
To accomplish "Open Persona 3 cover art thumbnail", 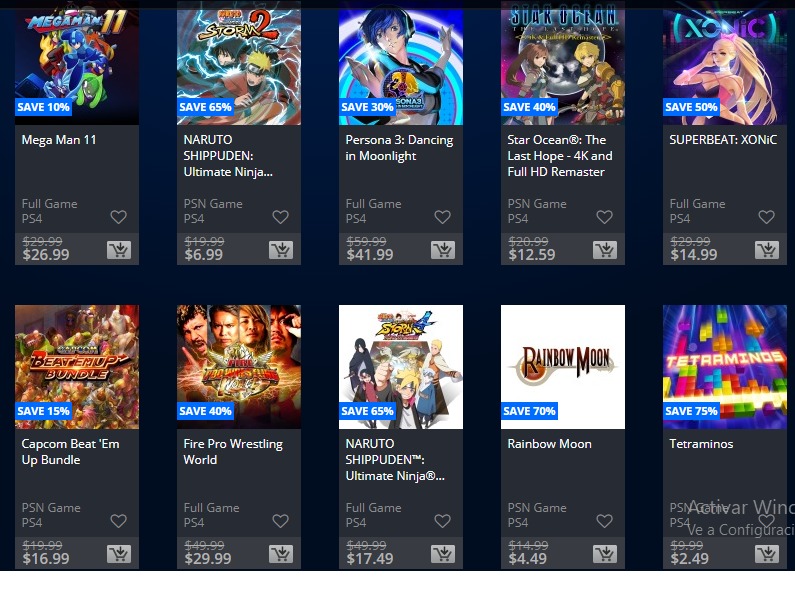I will pos(401,62).
